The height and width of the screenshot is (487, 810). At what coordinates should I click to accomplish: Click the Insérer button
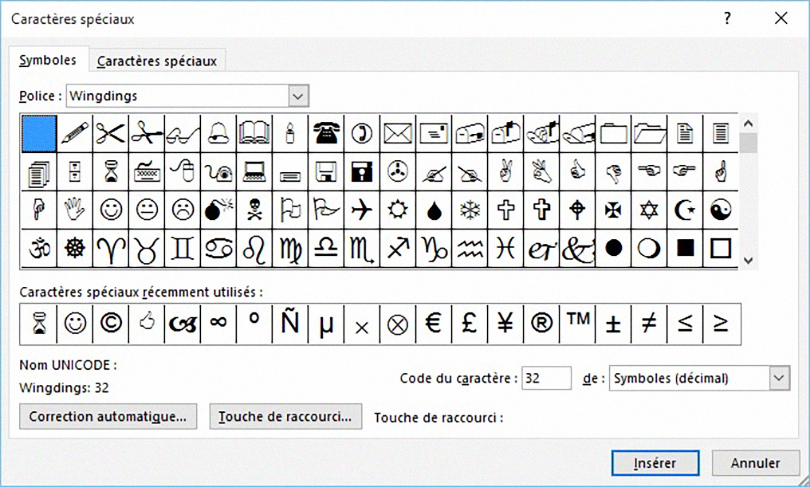tap(654, 463)
